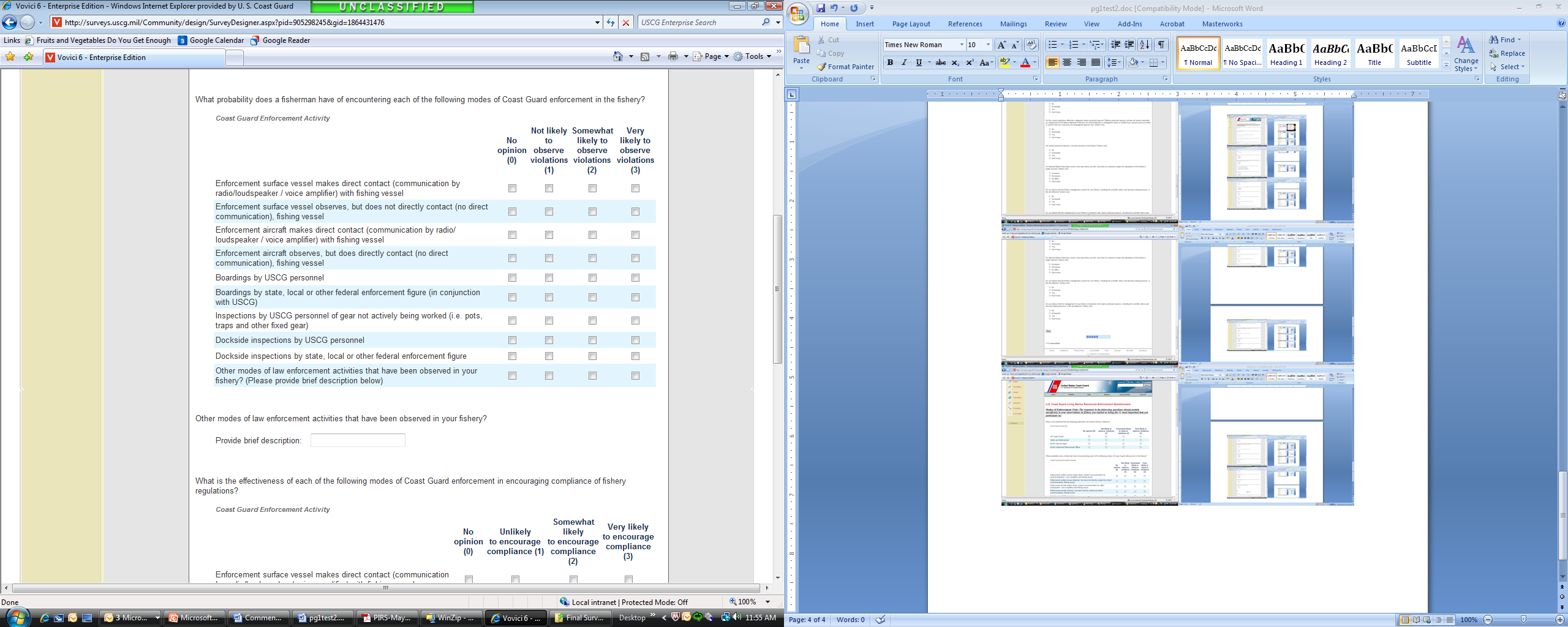
Task: Open the Page Layout ribbon tab
Action: (911, 24)
